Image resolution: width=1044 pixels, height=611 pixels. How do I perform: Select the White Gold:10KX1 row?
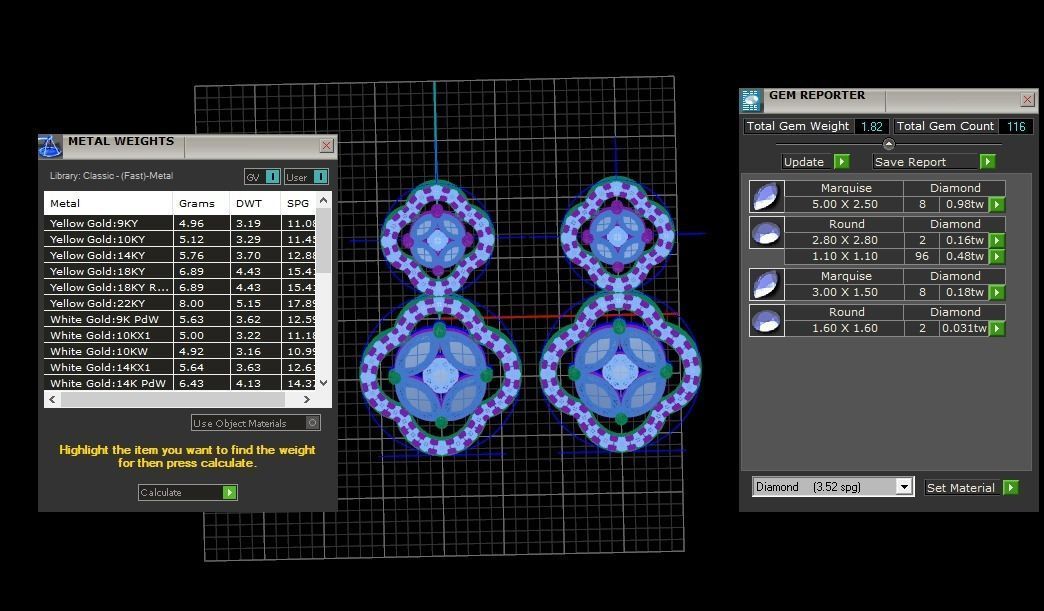click(x=180, y=335)
